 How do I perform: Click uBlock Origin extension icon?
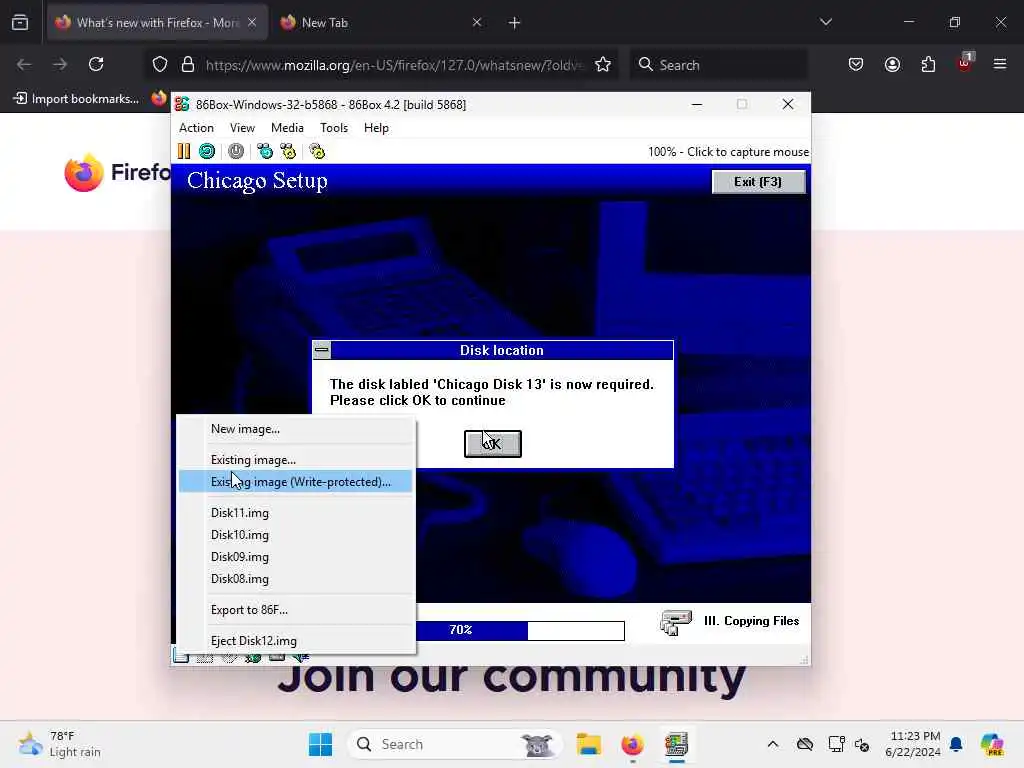[965, 63]
